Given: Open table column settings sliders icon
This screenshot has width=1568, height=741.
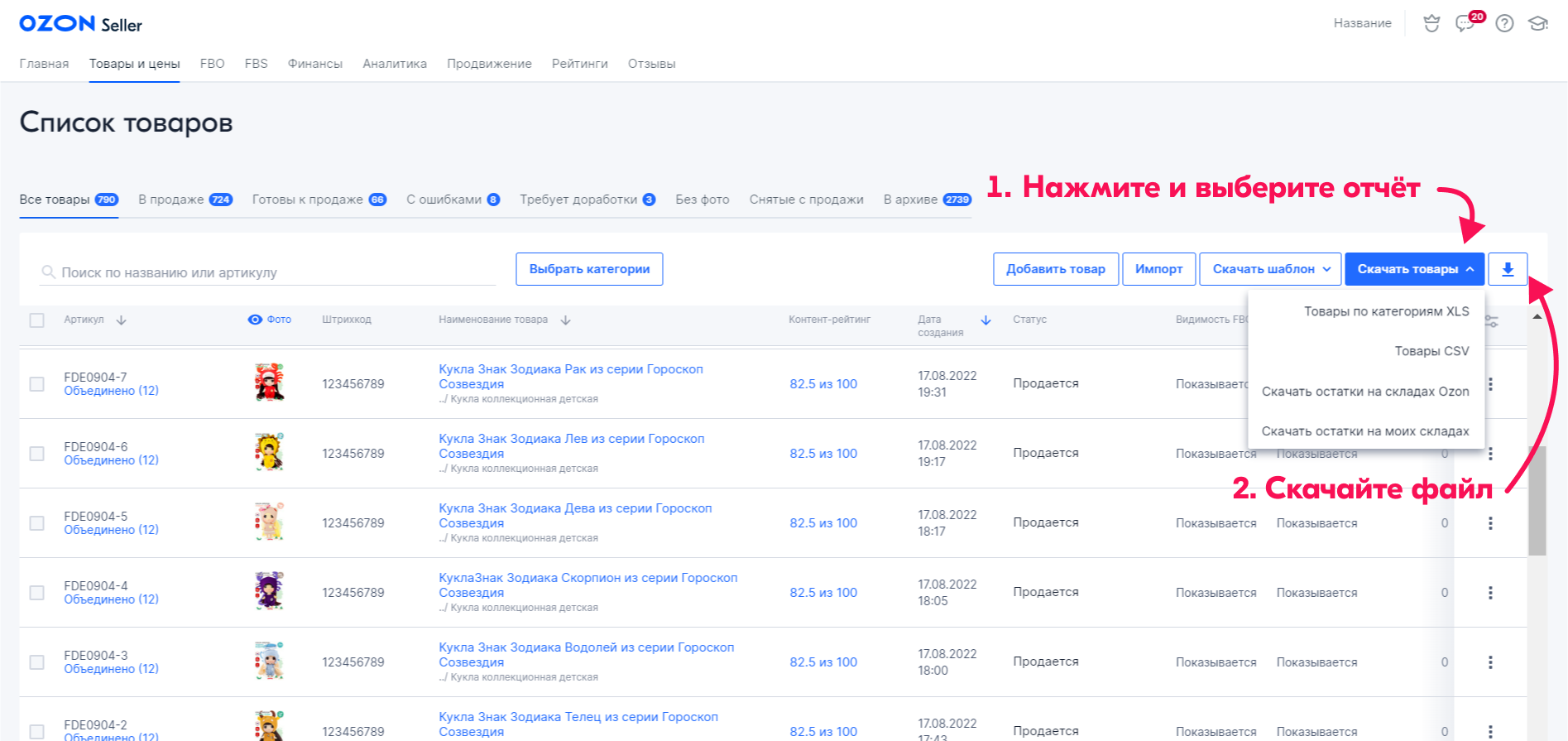Looking at the screenshot, I should click(1491, 321).
